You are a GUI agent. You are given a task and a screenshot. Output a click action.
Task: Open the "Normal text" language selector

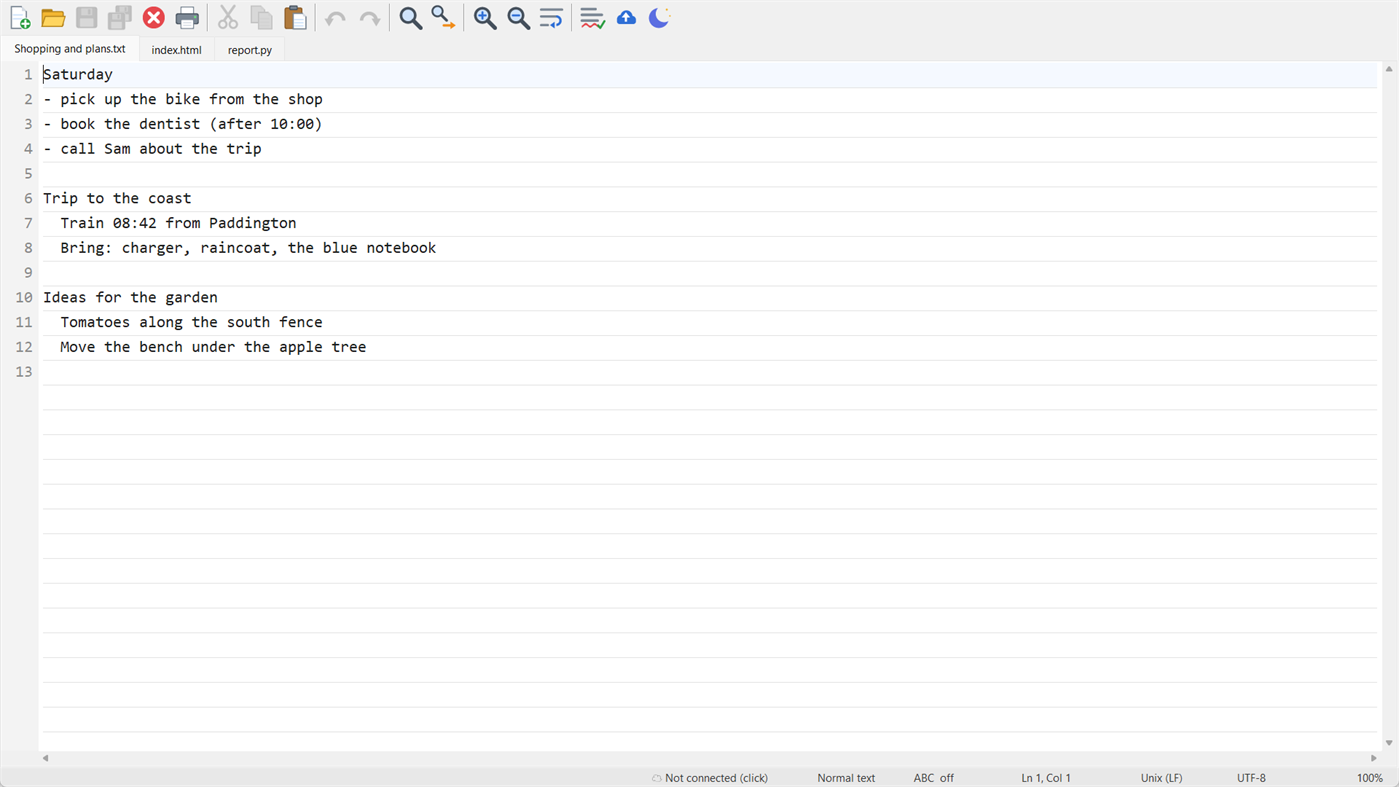click(x=846, y=778)
